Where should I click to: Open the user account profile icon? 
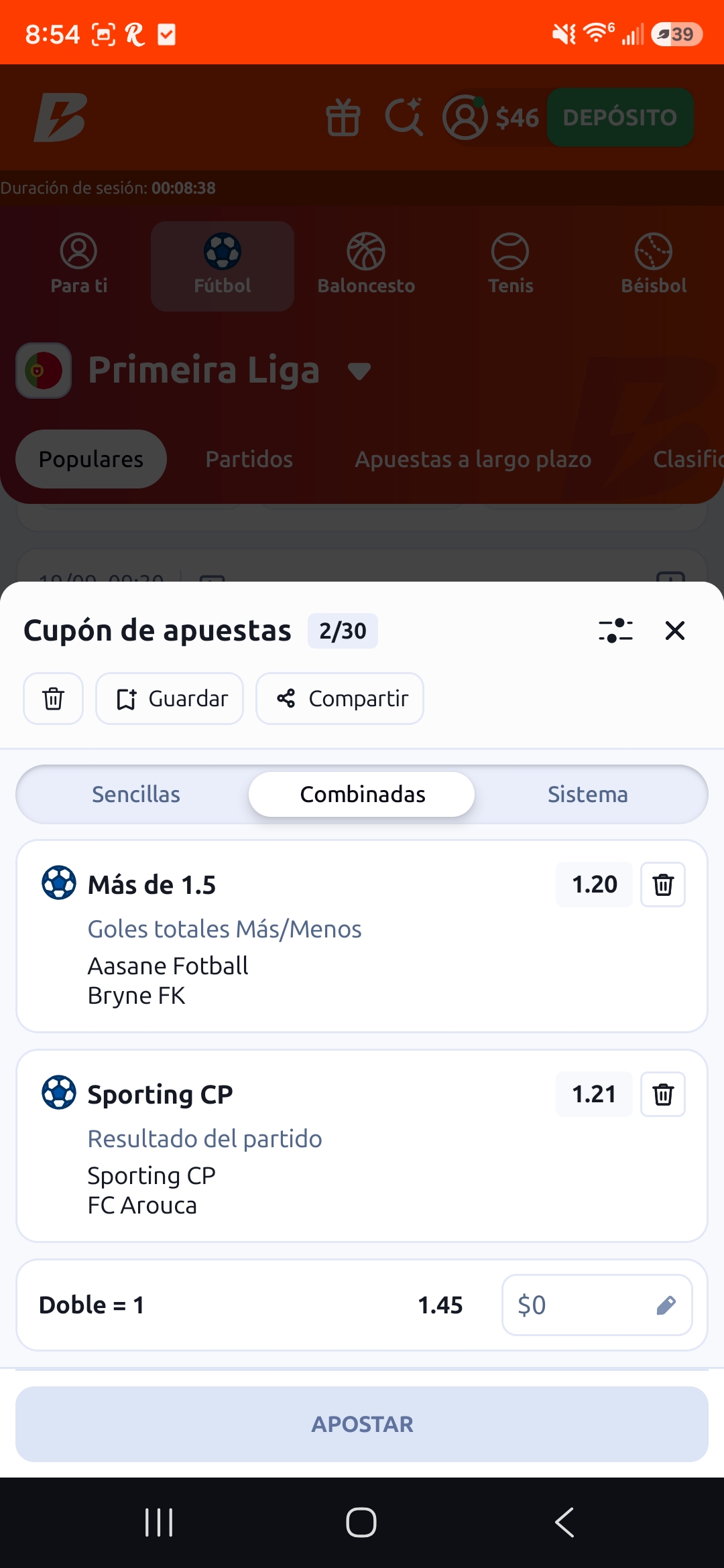tap(464, 117)
